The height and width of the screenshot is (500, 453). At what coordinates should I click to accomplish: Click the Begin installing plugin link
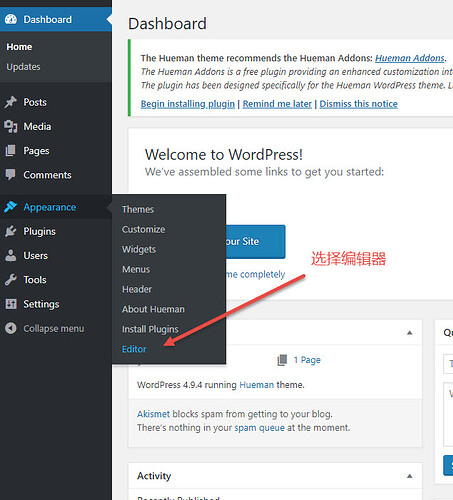point(188,104)
